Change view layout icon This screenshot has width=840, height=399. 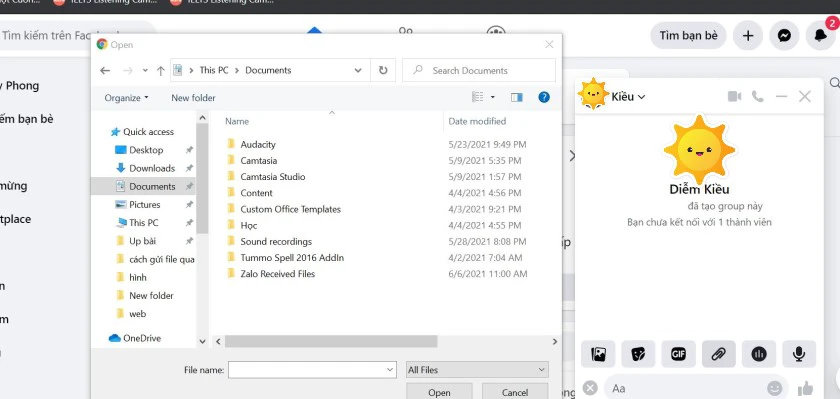(477, 97)
